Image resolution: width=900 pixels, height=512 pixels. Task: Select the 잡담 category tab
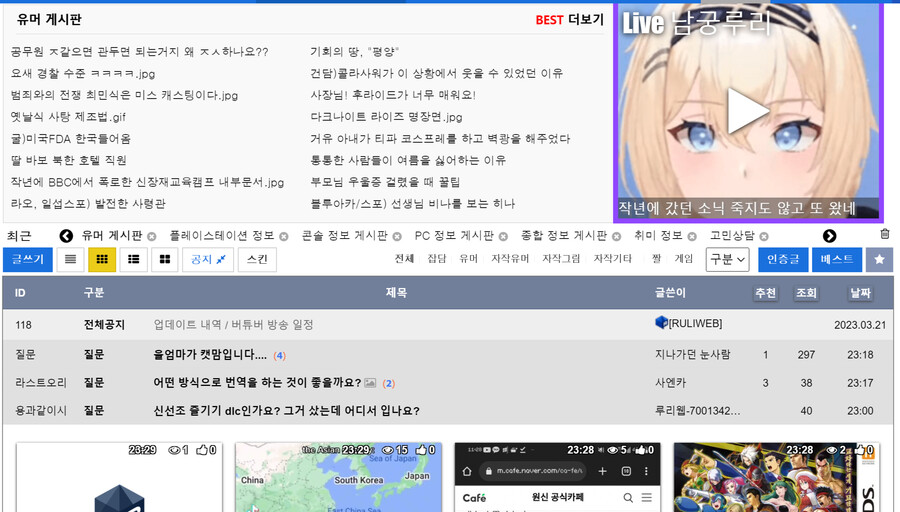click(436, 259)
